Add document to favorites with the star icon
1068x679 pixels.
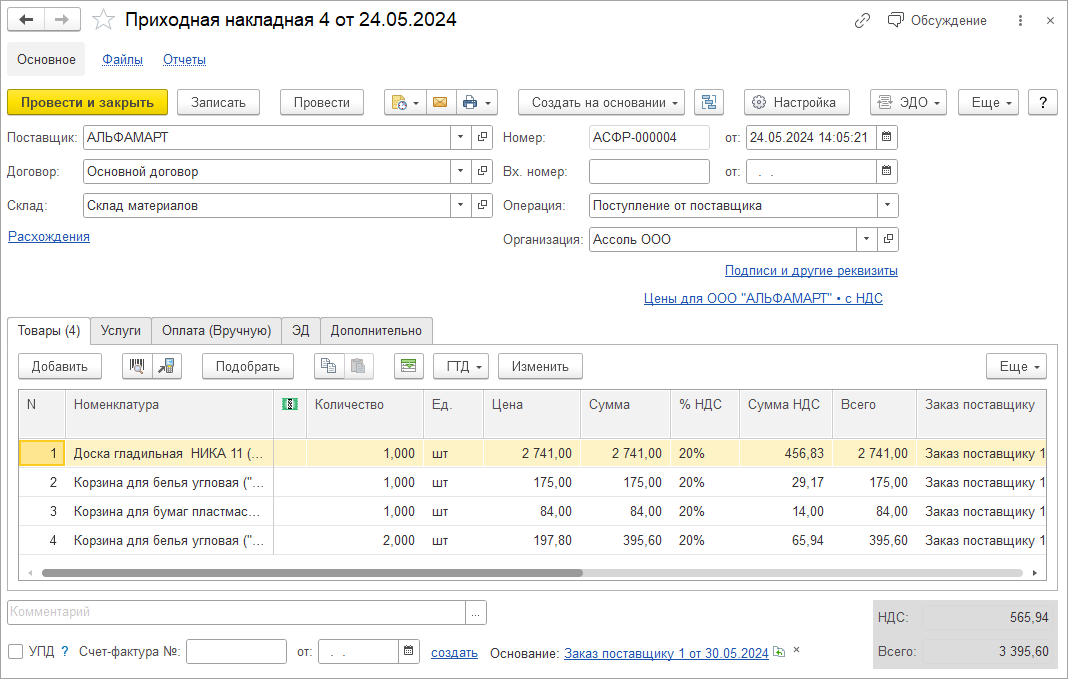pos(103,20)
